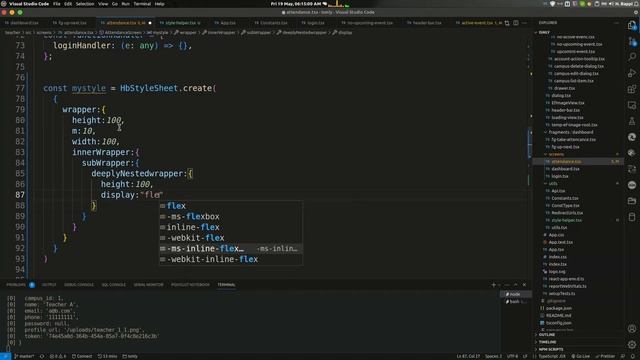
Task: Choose '-ms-flexbox' suggestion
Action: 231,216
